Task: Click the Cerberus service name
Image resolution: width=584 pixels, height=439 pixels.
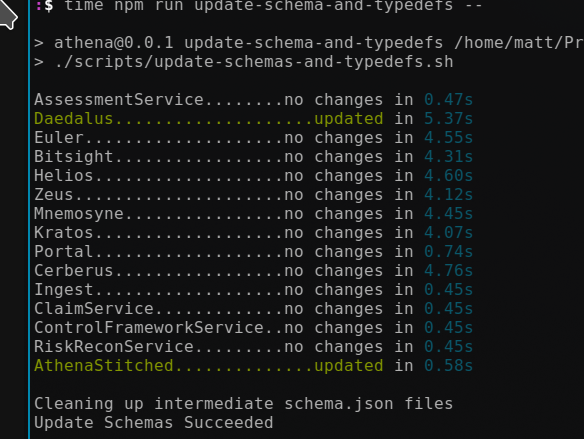Action: (x=73, y=271)
